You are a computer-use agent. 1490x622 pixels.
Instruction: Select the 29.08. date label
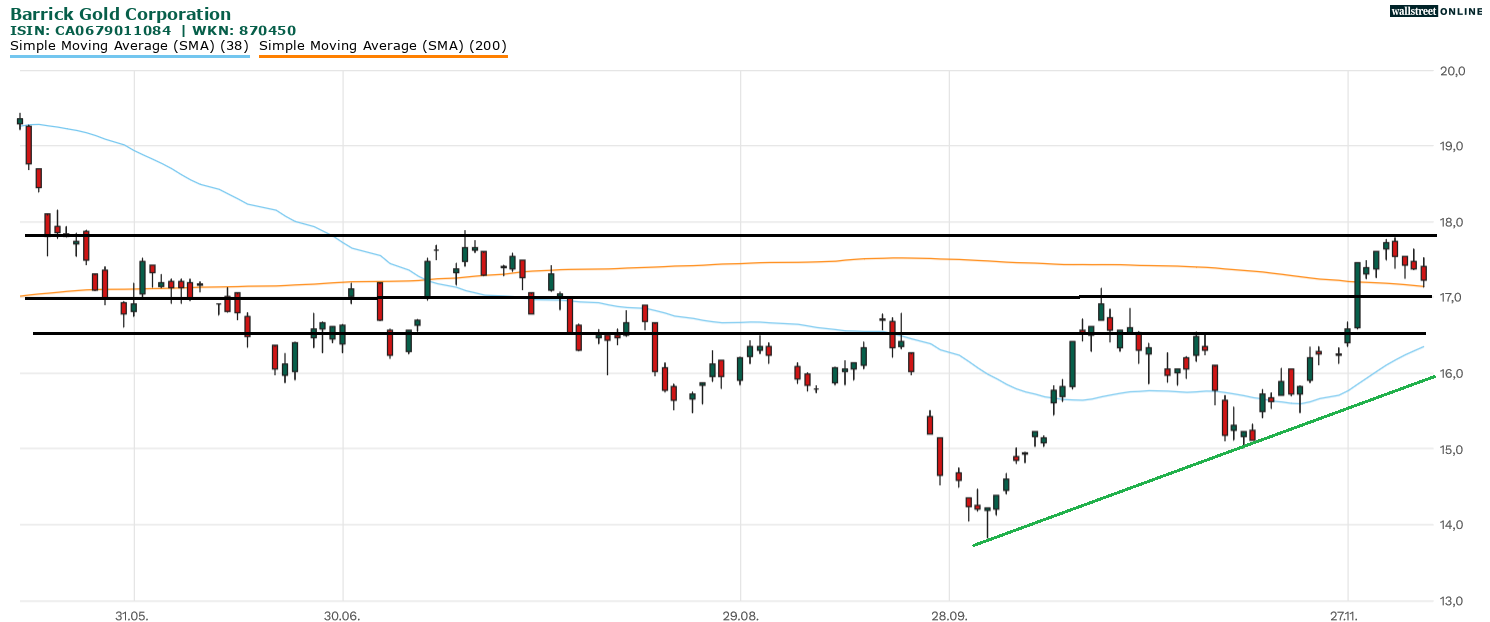pyautogui.click(x=740, y=615)
